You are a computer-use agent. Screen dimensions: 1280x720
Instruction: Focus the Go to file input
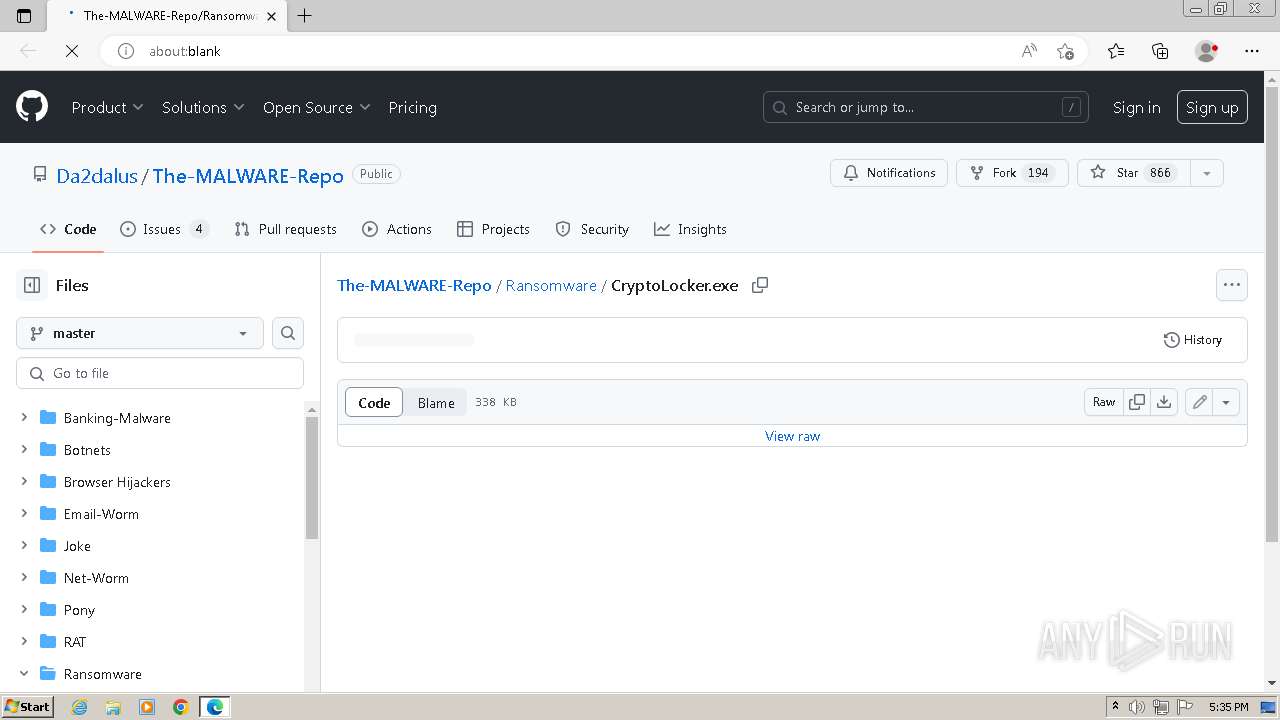(160, 373)
